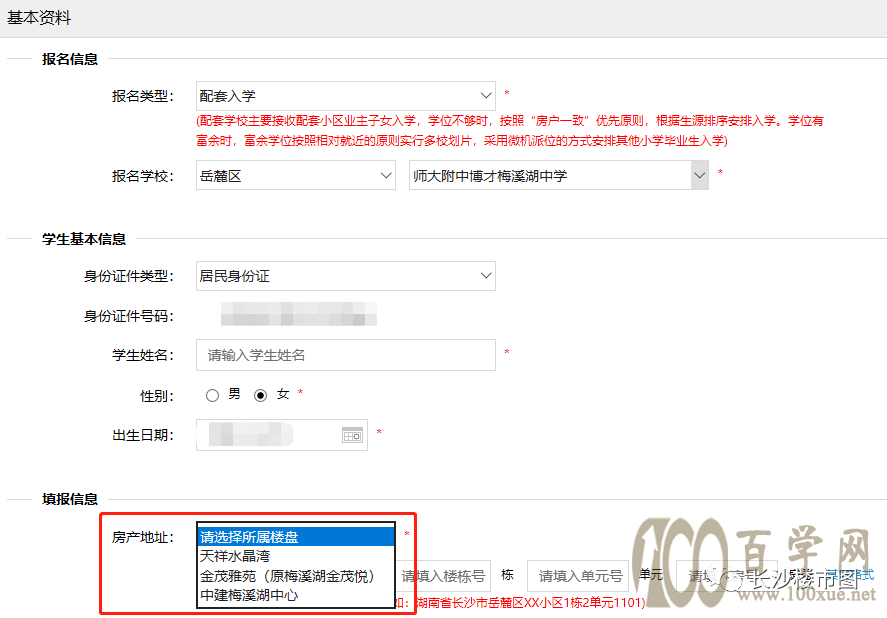887x618 pixels.
Task: Click the 身份证件号码 label
Action: (128, 316)
